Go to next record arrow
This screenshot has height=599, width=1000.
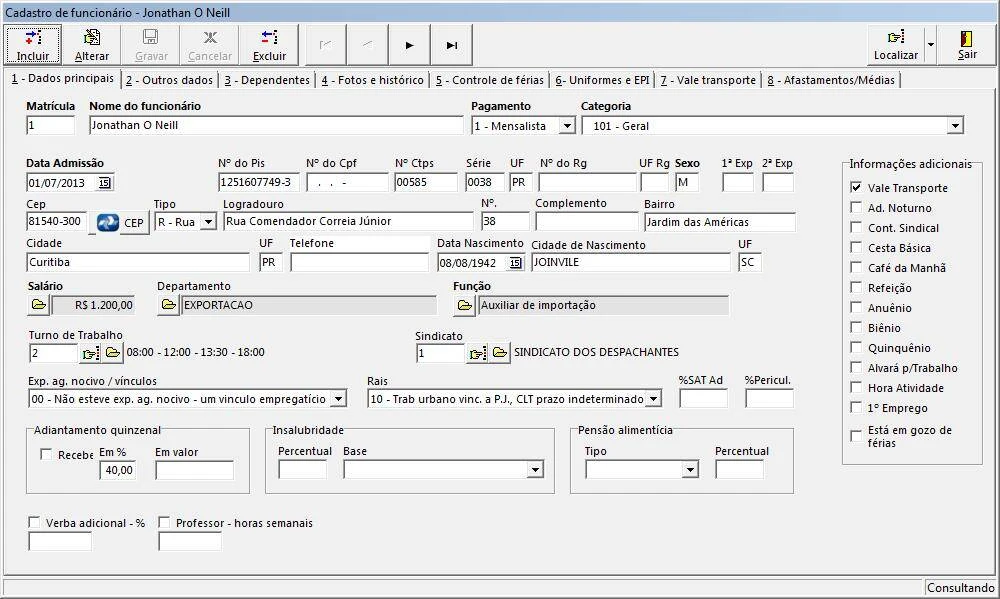click(x=409, y=45)
